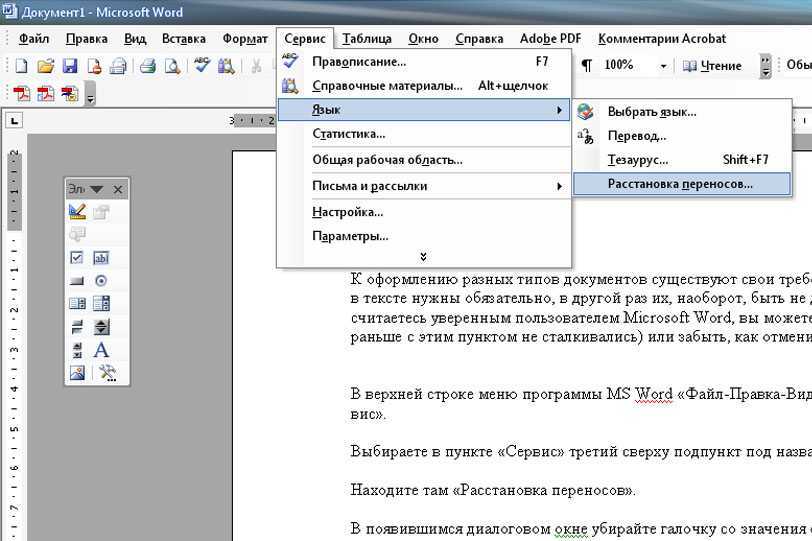The image size is (812, 541).
Task: Expand standard toolbar options next to Чтение
Action: (765, 66)
